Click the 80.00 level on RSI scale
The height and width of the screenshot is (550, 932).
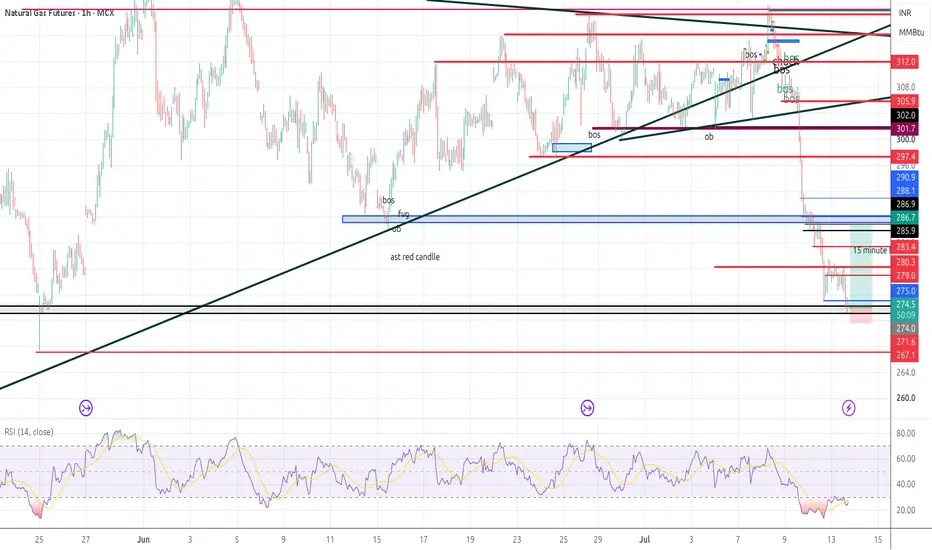tap(906, 433)
